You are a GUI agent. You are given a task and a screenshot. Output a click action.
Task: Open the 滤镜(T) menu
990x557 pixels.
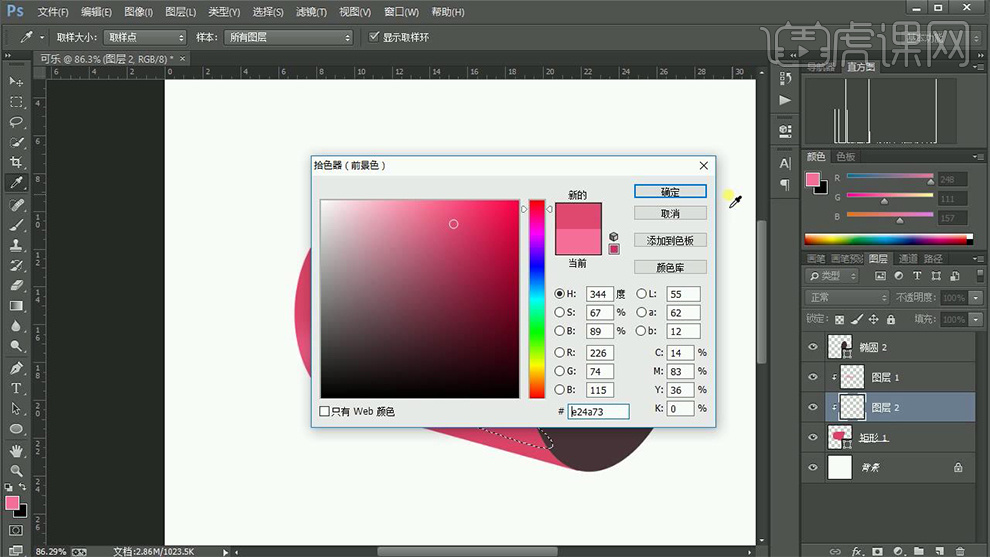311,12
